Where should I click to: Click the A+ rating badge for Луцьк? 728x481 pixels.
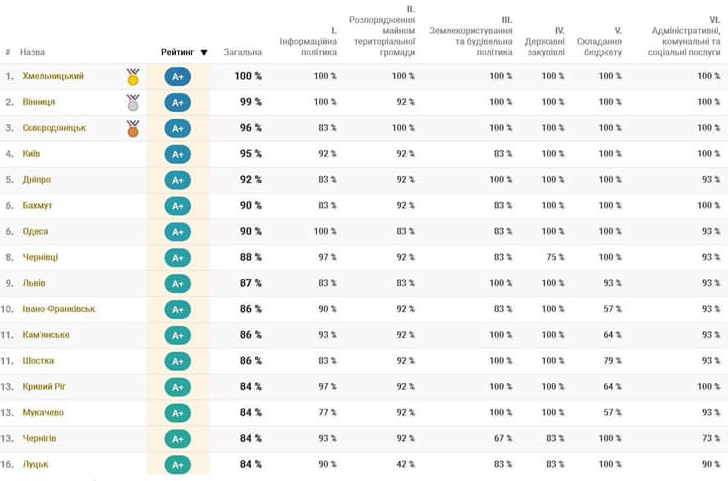tap(178, 464)
